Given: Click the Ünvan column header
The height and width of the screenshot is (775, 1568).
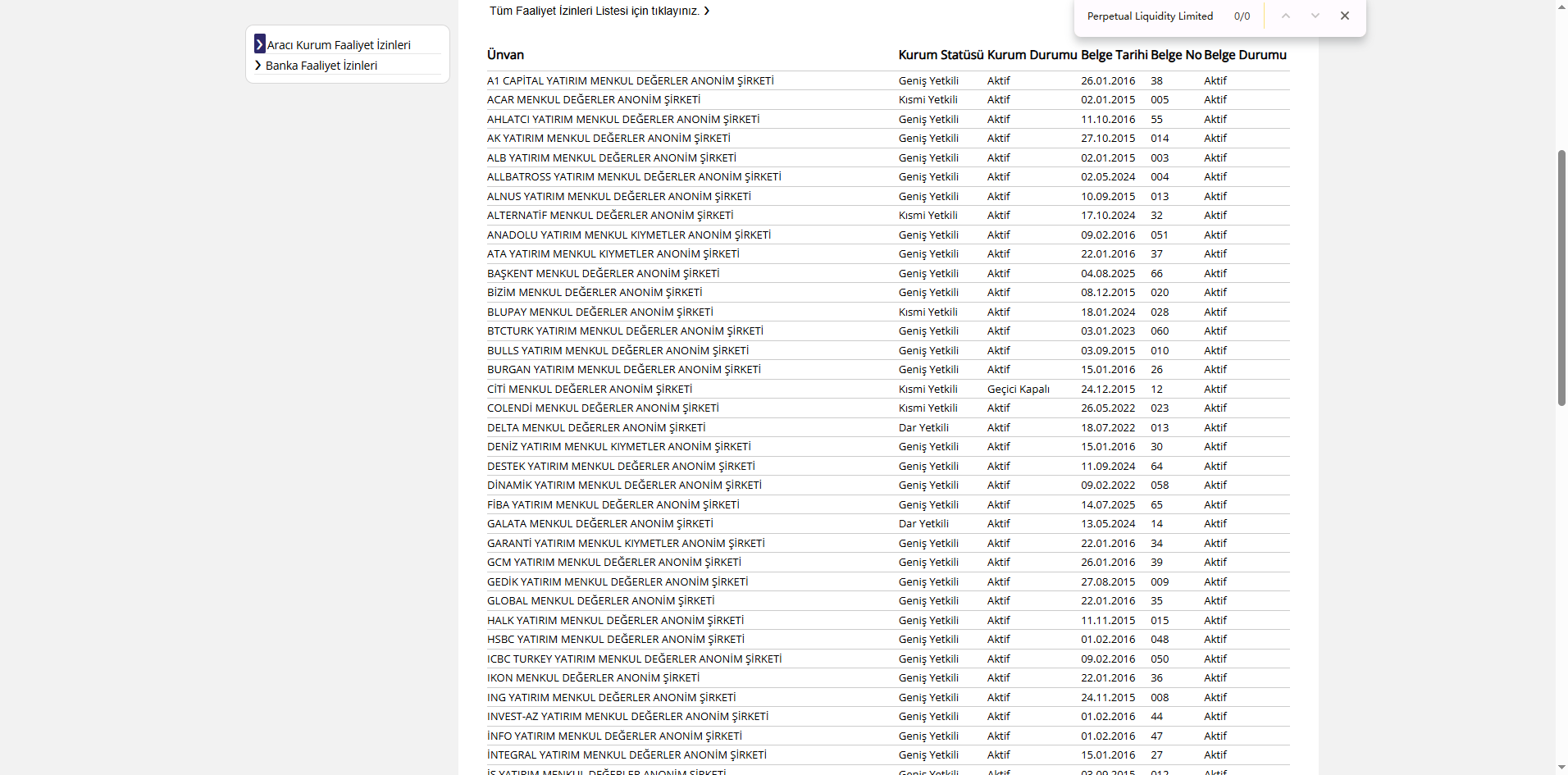Looking at the screenshot, I should [x=505, y=55].
